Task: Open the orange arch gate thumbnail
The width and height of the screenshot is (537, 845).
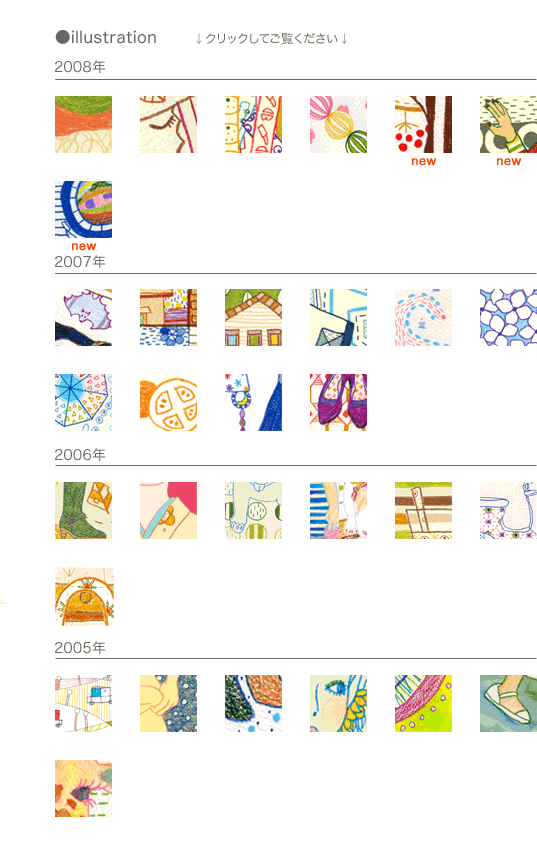Action: (x=84, y=596)
